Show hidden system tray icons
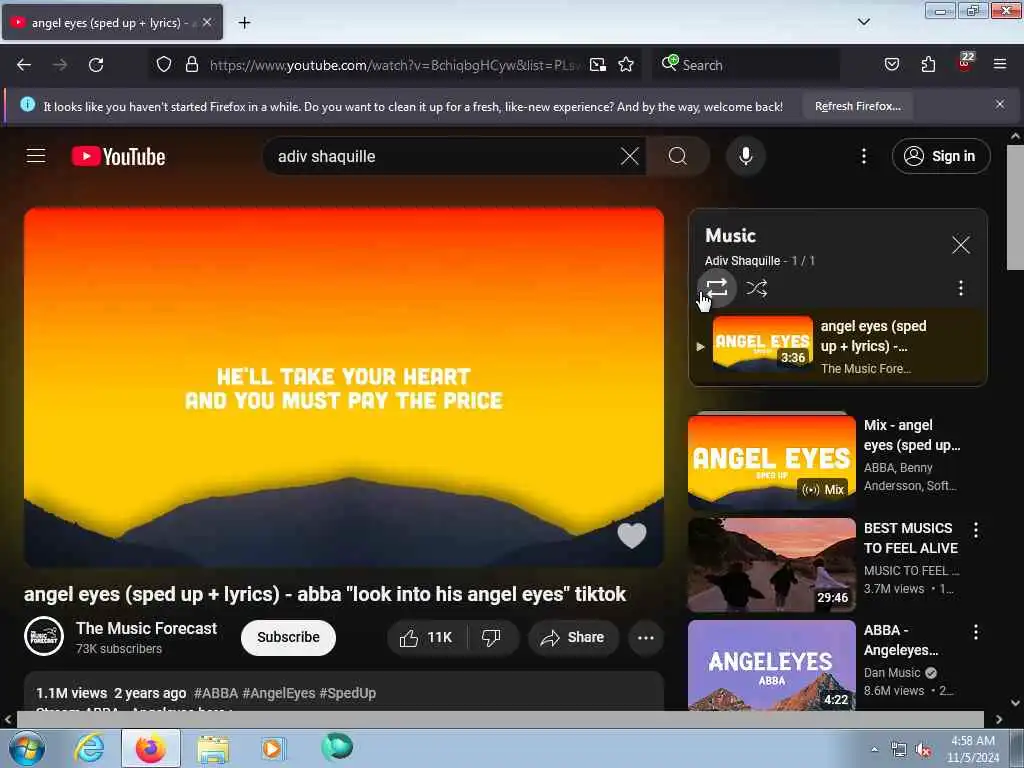This screenshot has height=768, width=1024. coord(874,749)
